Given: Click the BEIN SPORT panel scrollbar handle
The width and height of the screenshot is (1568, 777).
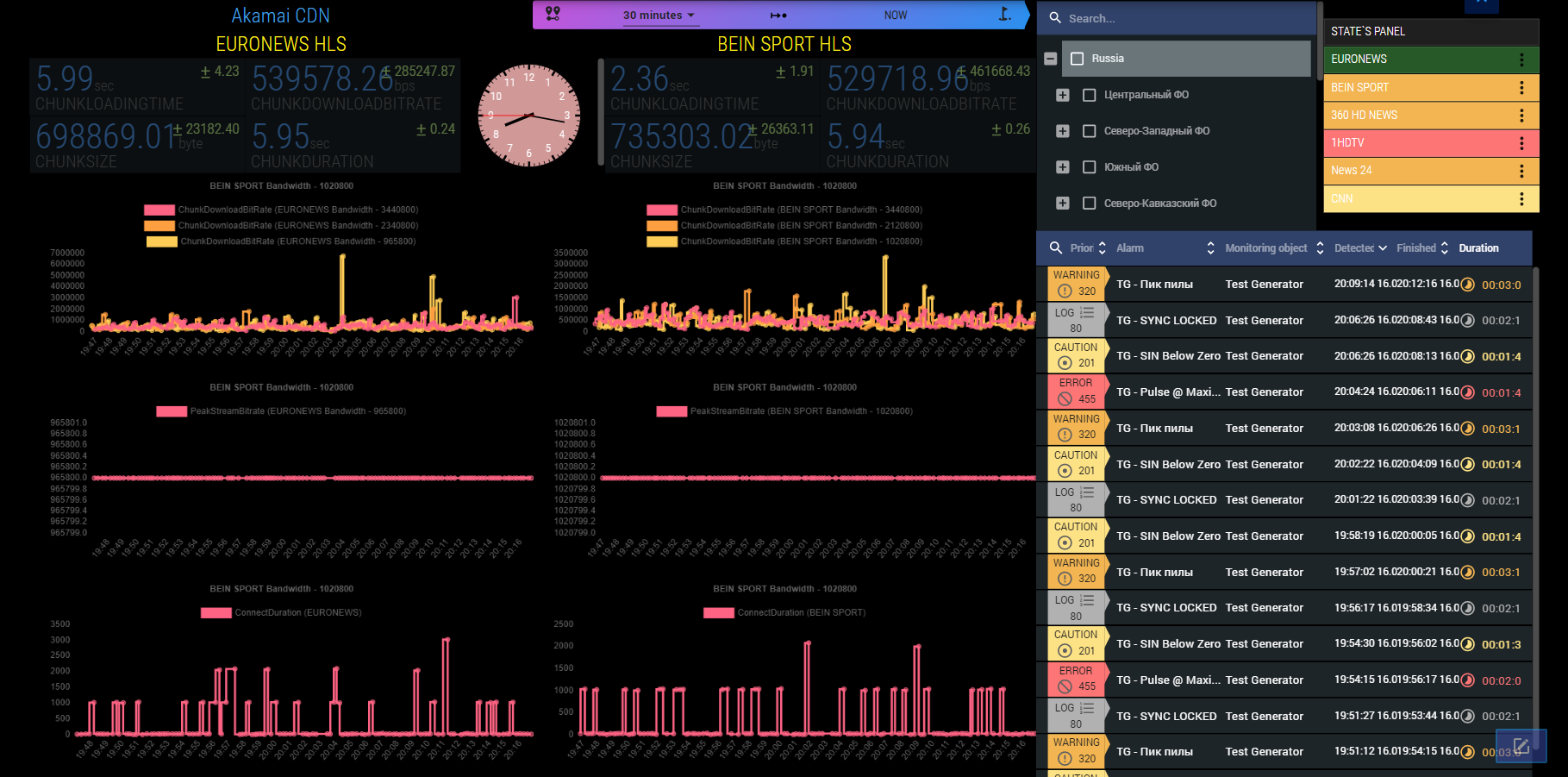Looking at the screenshot, I should [601, 112].
